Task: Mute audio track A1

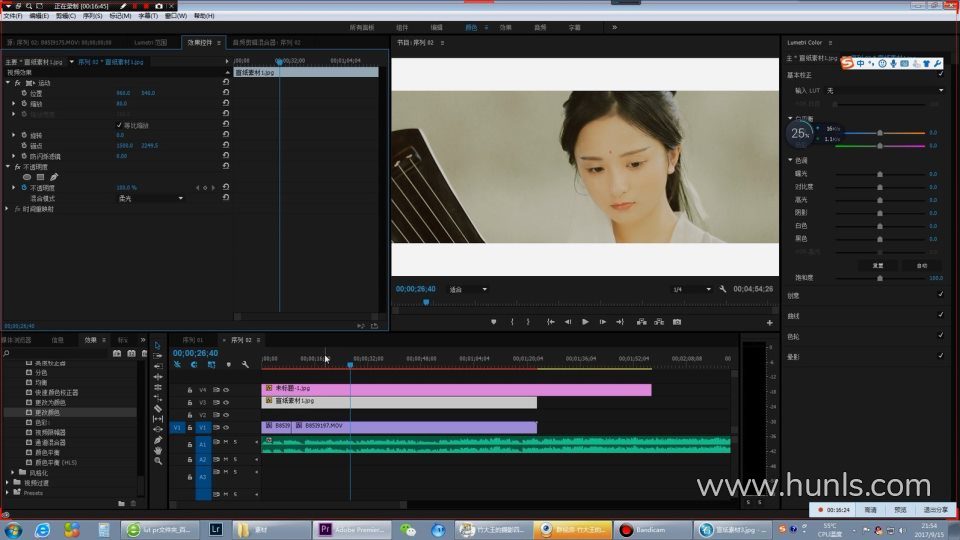Action: 226,442
